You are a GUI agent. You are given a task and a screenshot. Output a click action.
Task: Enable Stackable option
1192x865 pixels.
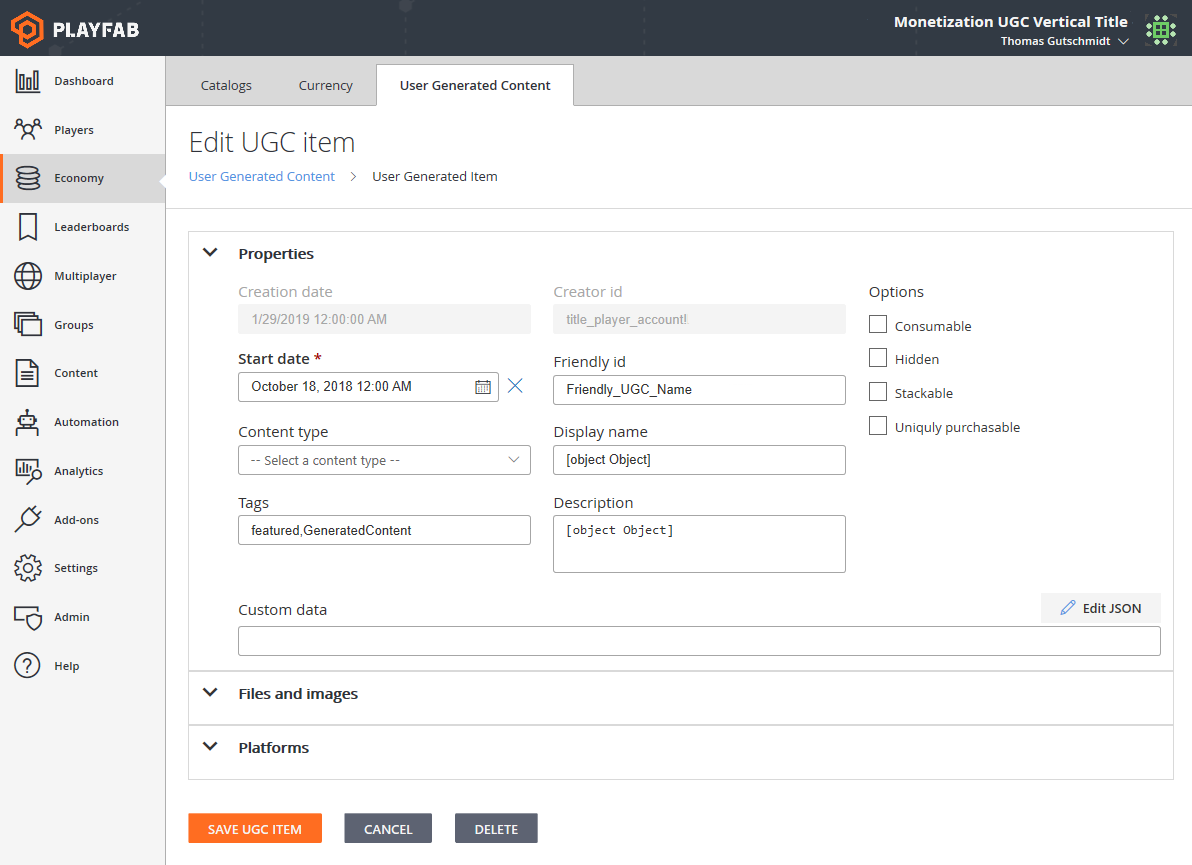tap(877, 391)
